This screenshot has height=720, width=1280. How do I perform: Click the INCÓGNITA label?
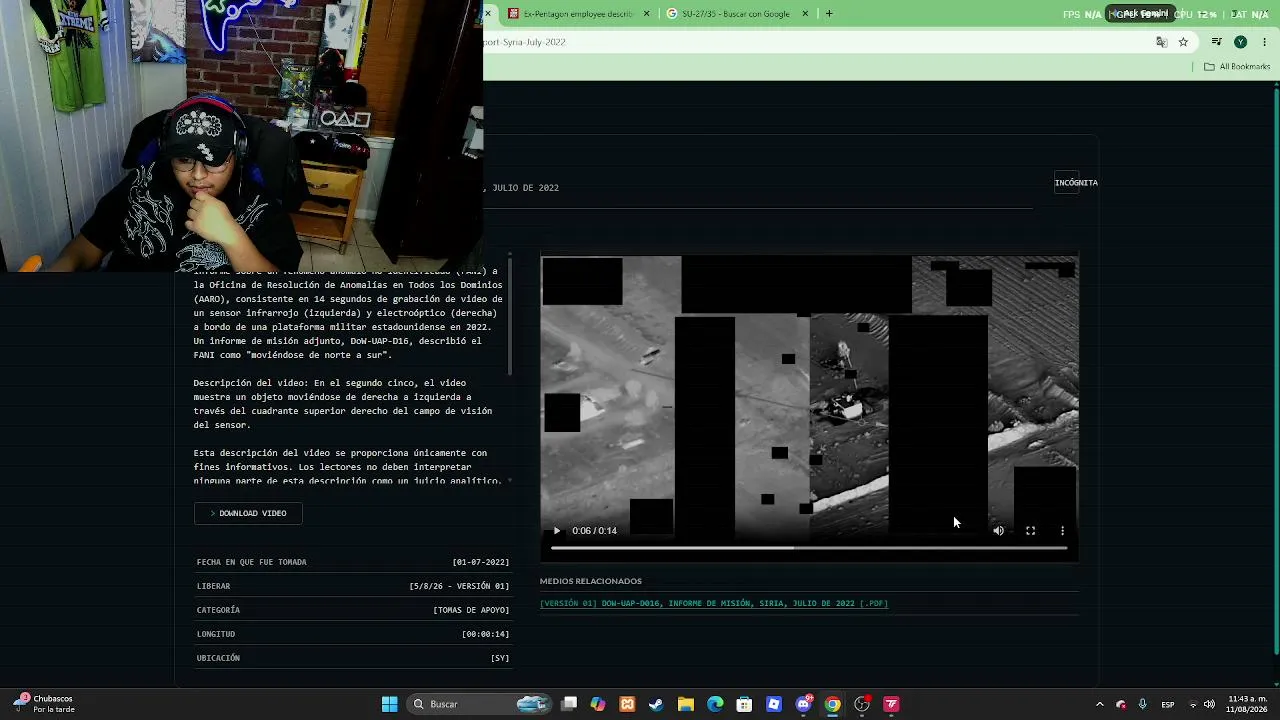coord(1076,183)
